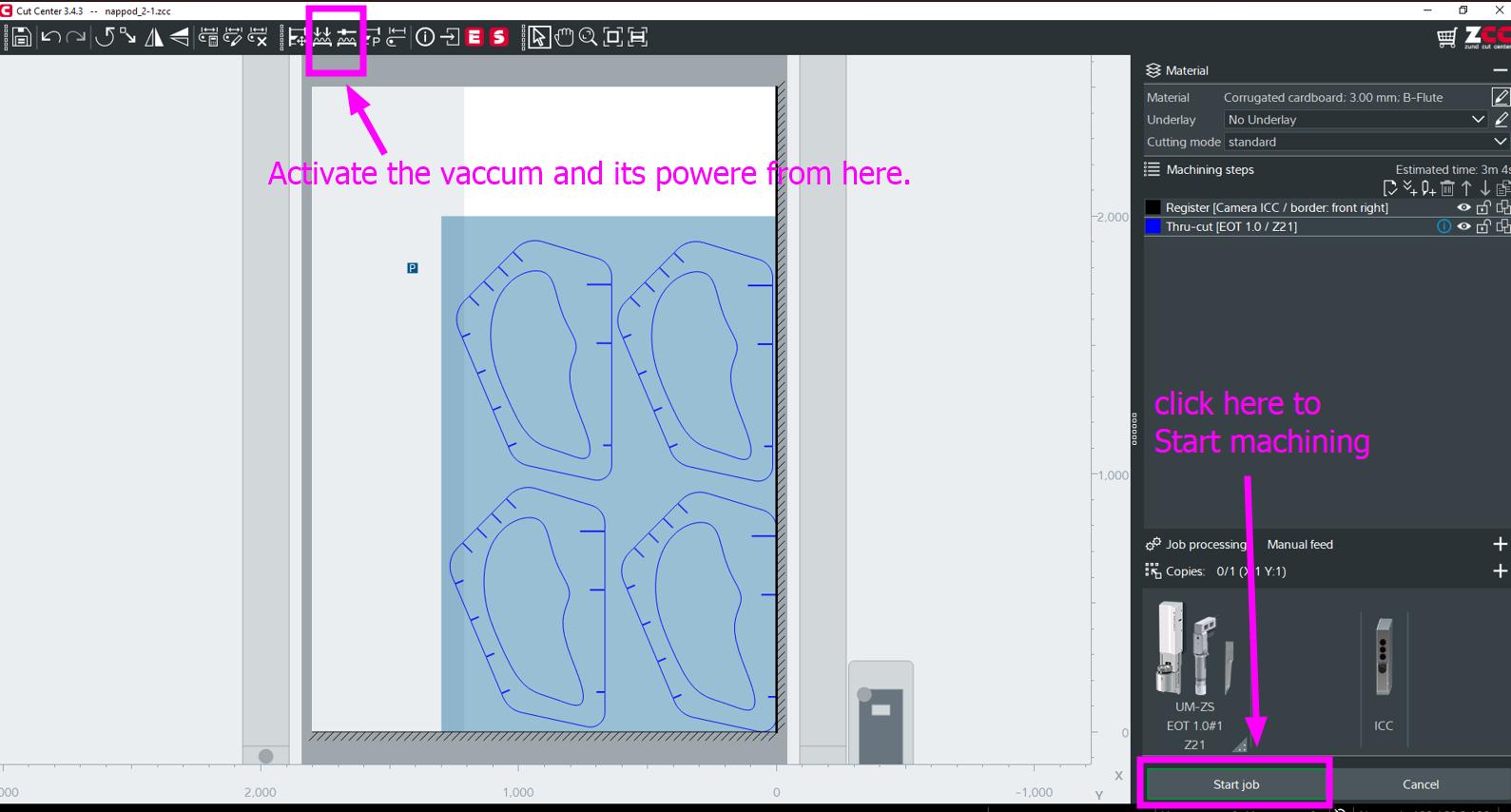Click the blue P parking marker on canvas

tap(413, 268)
